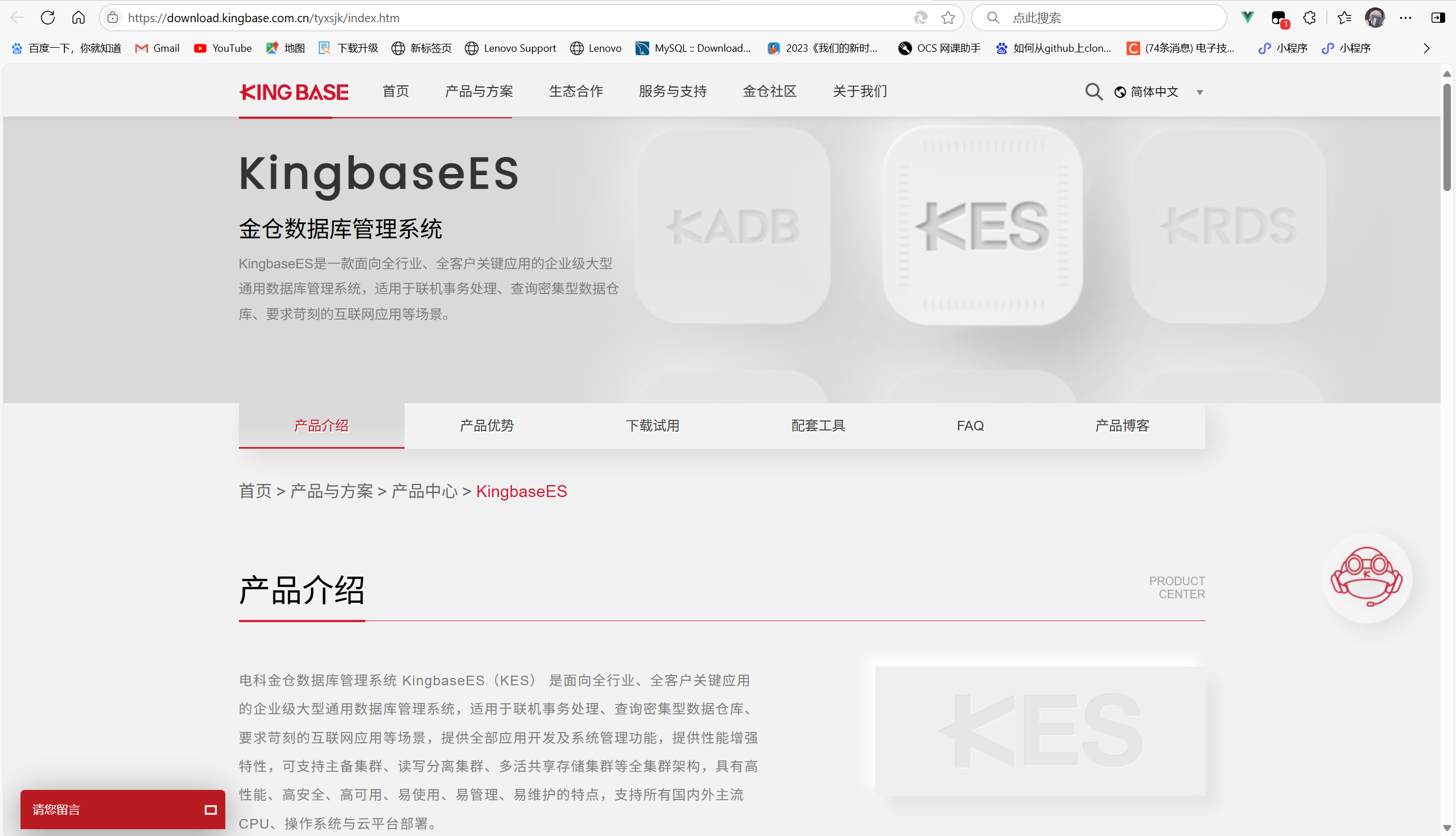Open the robot mascot chat assistant
This screenshot has width=1456, height=836.
point(1367,577)
